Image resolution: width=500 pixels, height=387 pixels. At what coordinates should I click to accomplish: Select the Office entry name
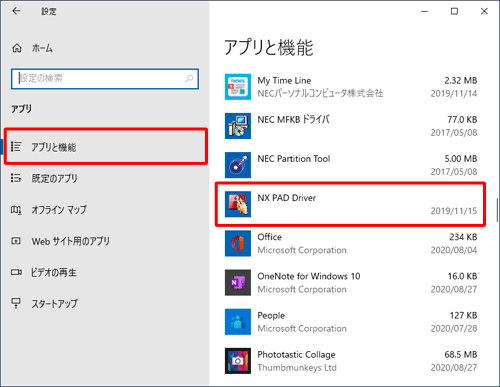(x=269, y=237)
